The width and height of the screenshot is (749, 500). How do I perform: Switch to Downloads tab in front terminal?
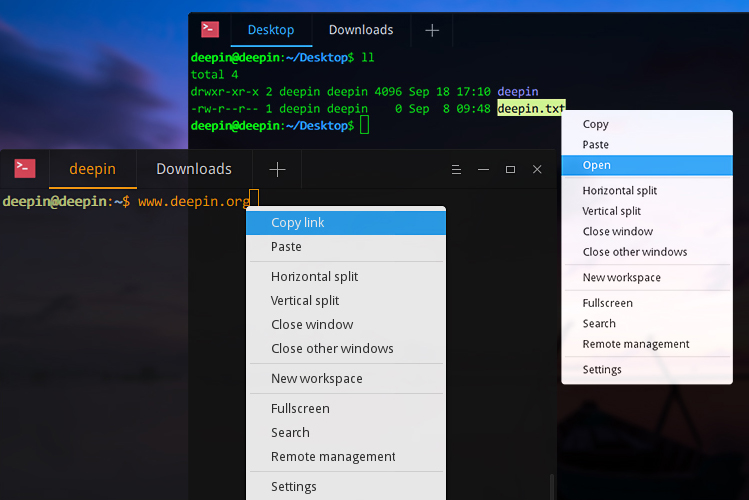pos(194,169)
